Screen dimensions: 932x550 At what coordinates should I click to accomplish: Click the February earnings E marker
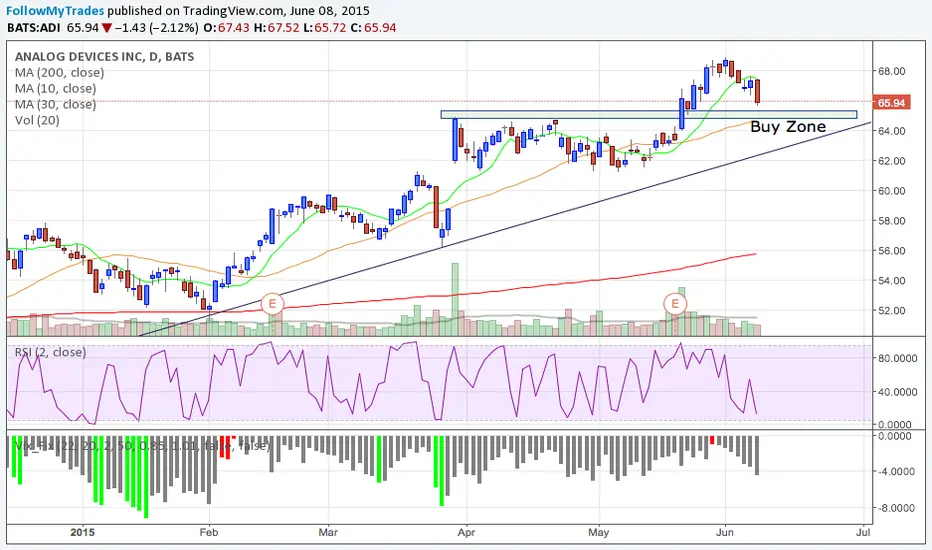(272, 304)
